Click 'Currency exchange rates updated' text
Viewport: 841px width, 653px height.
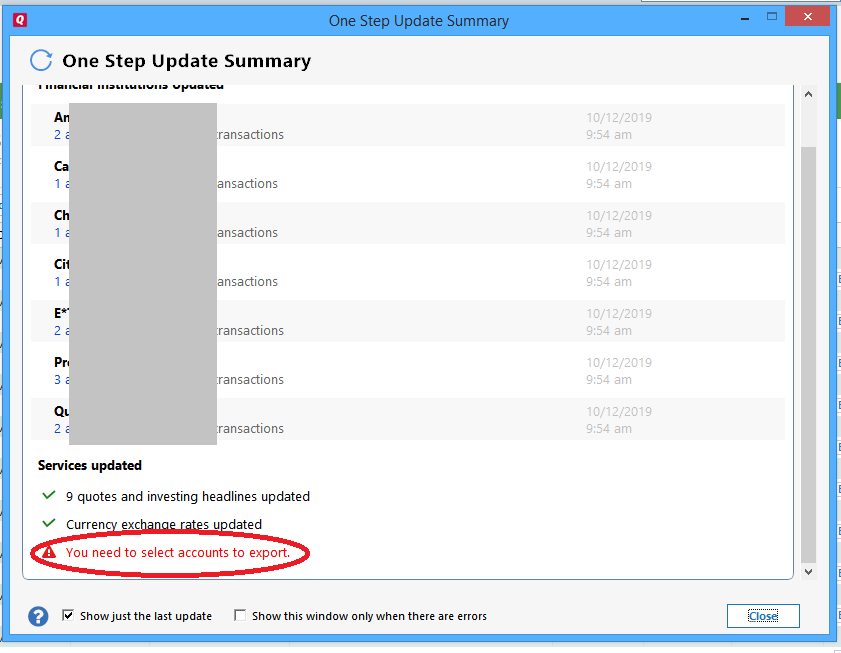point(164,524)
